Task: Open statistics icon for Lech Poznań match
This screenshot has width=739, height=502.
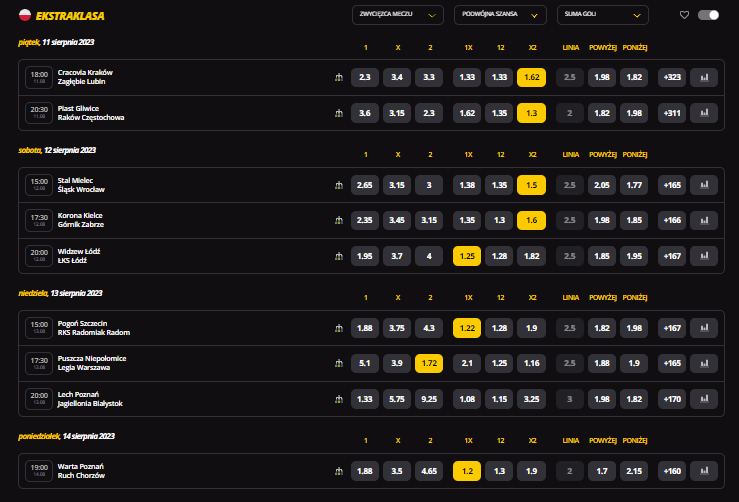Action: tap(704, 399)
